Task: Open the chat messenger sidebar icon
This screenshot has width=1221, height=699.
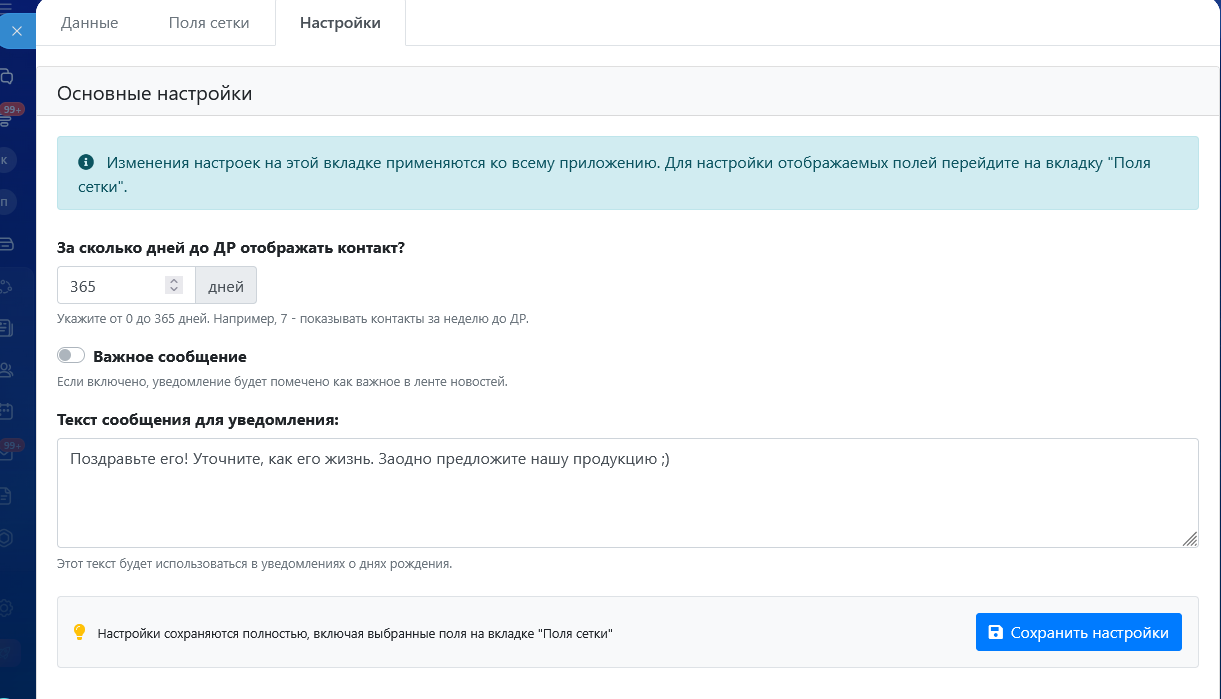Action: click(7, 76)
